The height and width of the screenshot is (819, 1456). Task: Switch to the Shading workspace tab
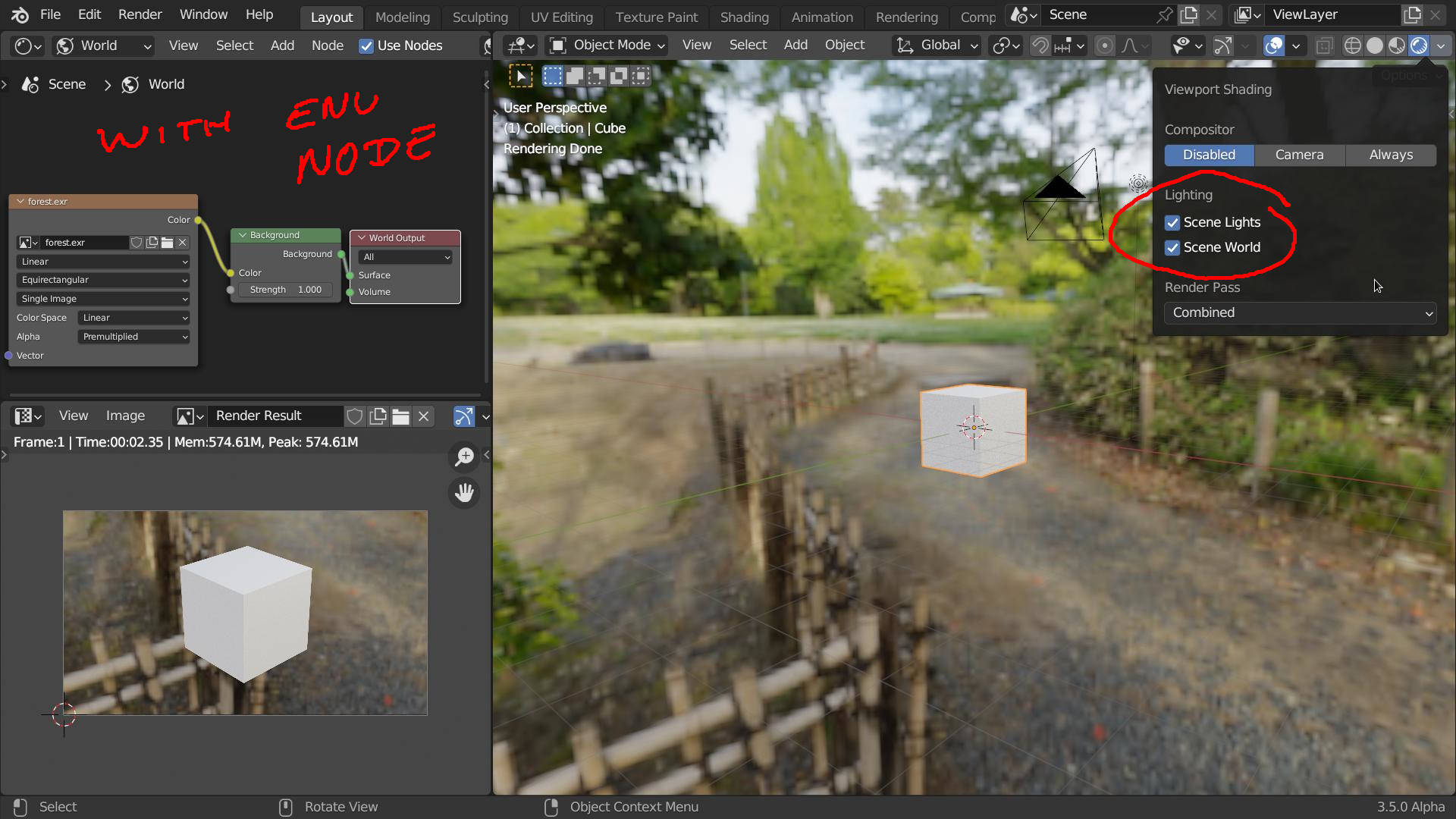[743, 17]
